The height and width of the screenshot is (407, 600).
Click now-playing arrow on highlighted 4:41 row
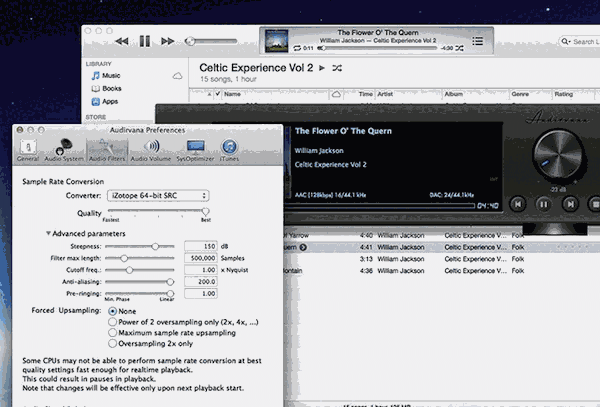pos(303,247)
